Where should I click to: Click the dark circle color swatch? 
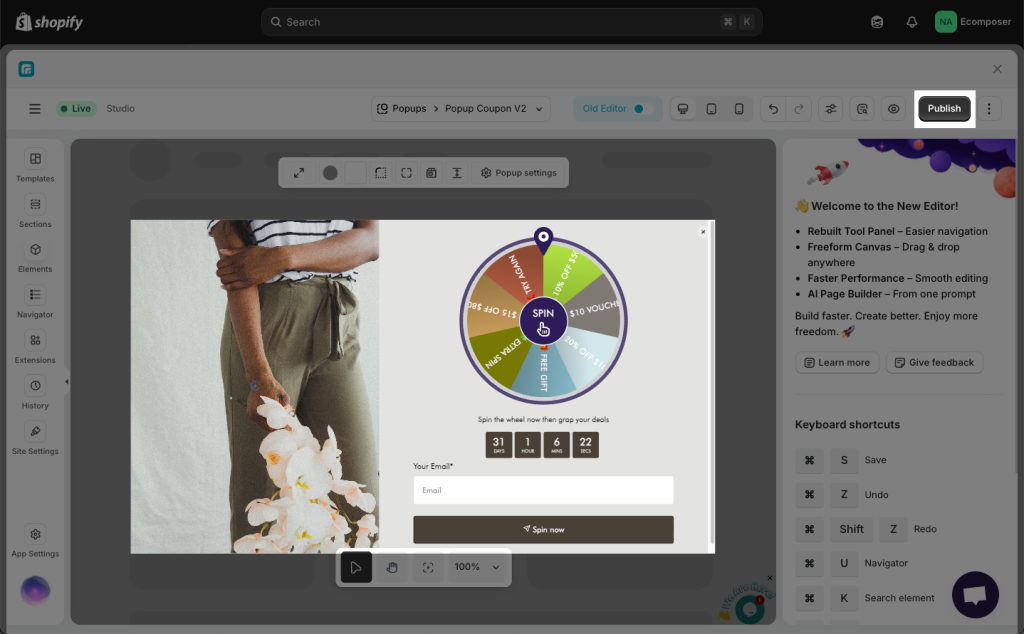point(330,173)
